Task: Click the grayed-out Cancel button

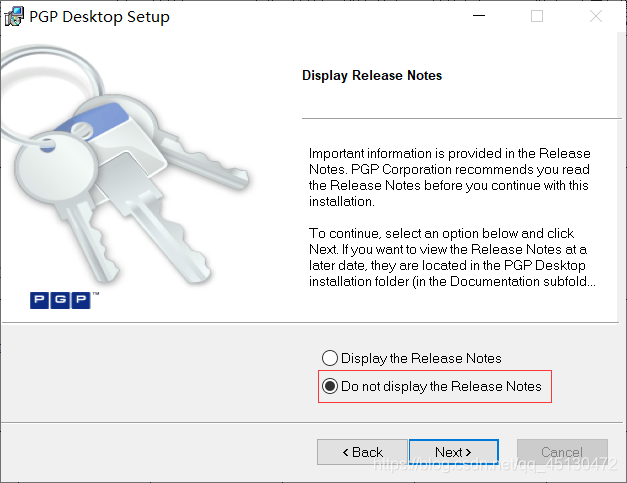Action: (562, 452)
